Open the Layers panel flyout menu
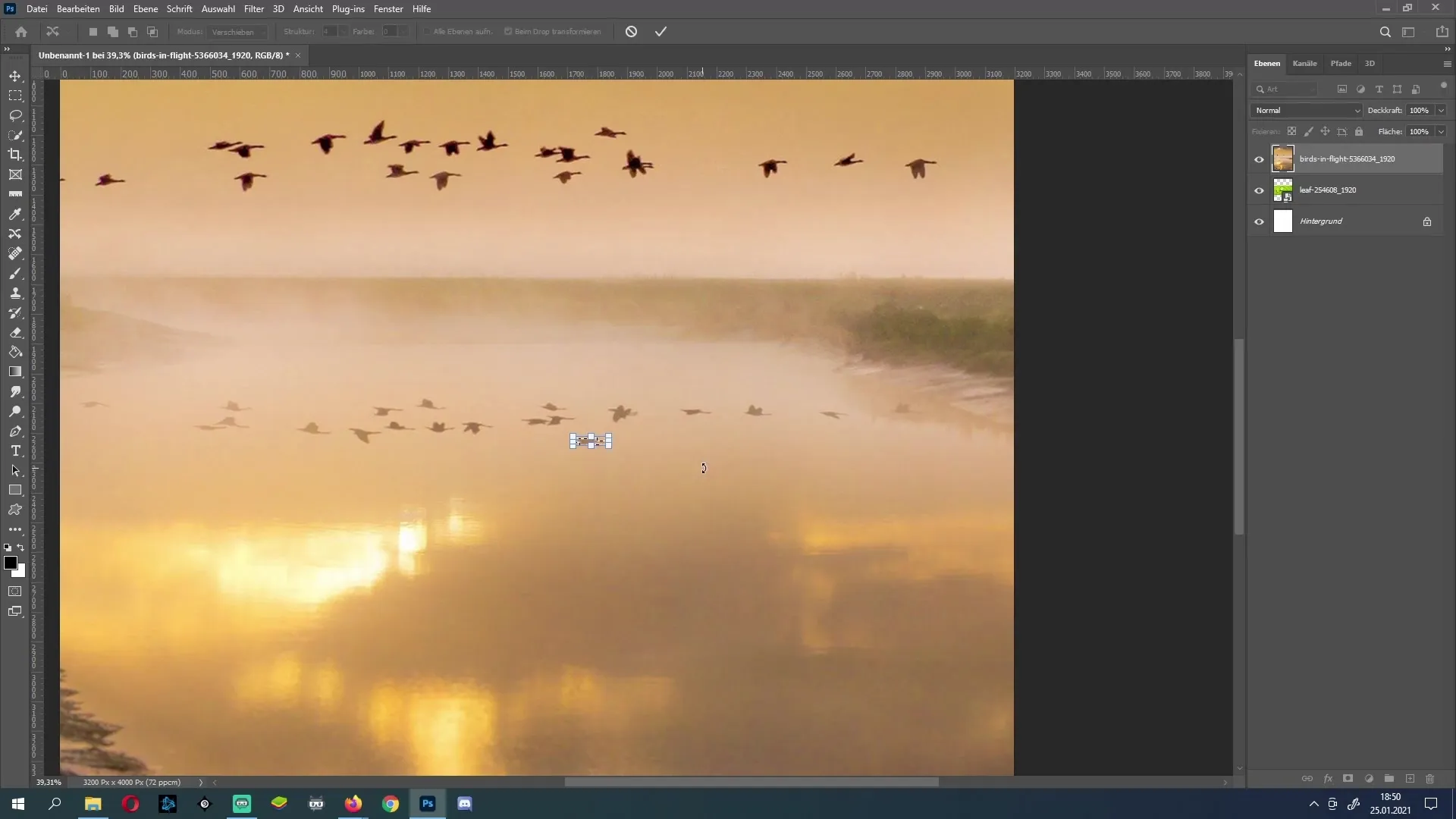The image size is (1456, 819). (x=1447, y=64)
